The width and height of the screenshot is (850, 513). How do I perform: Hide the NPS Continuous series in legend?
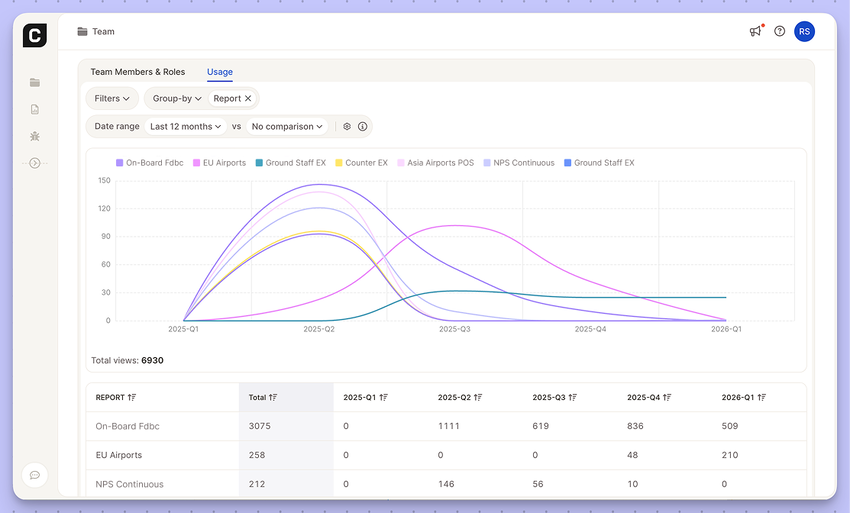point(518,163)
